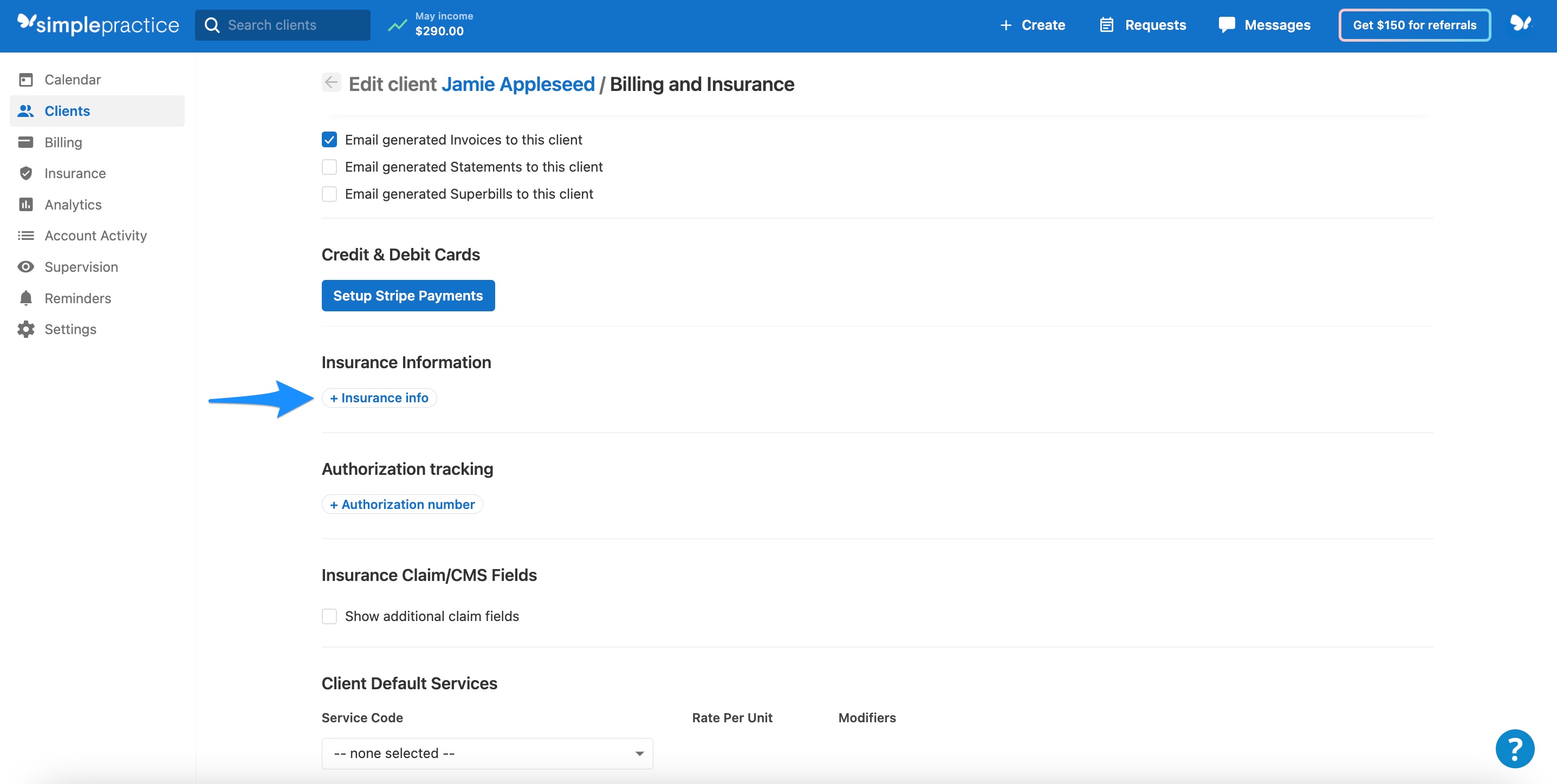Open the Billing icon in the sidebar
This screenshot has height=784, width=1557.
point(25,142)
